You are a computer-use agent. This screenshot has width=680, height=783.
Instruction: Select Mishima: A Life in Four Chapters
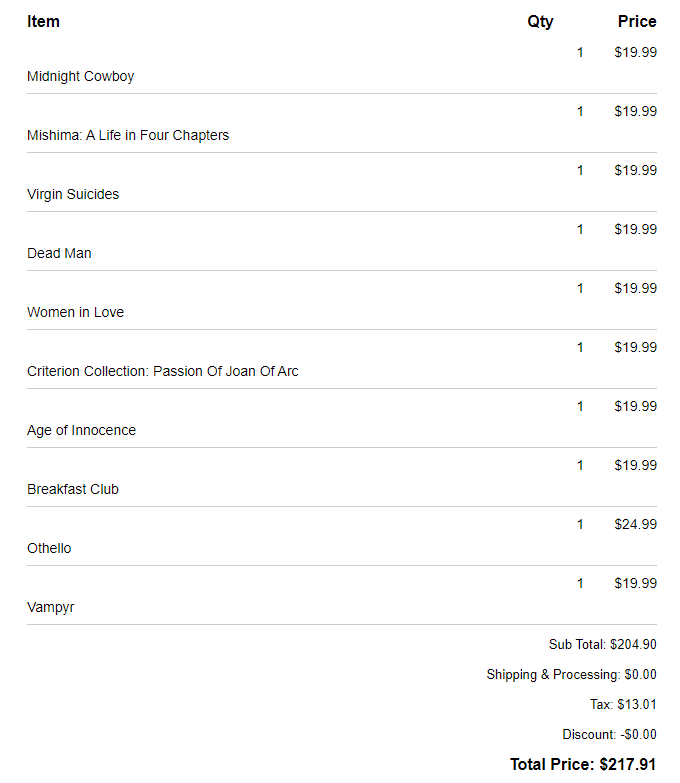click(x=128, y=135)
